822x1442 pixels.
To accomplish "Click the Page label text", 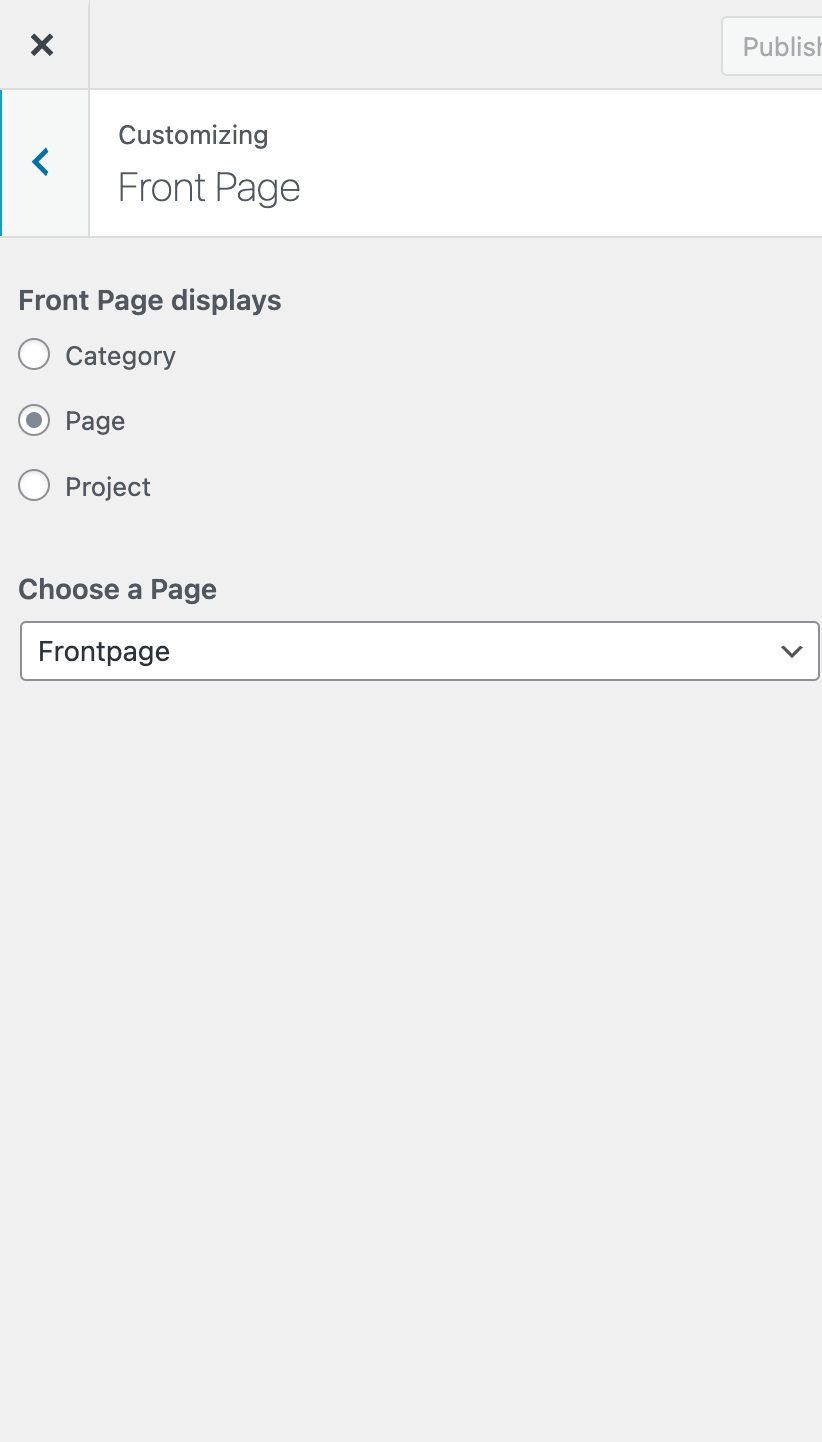I will point(94,421).
